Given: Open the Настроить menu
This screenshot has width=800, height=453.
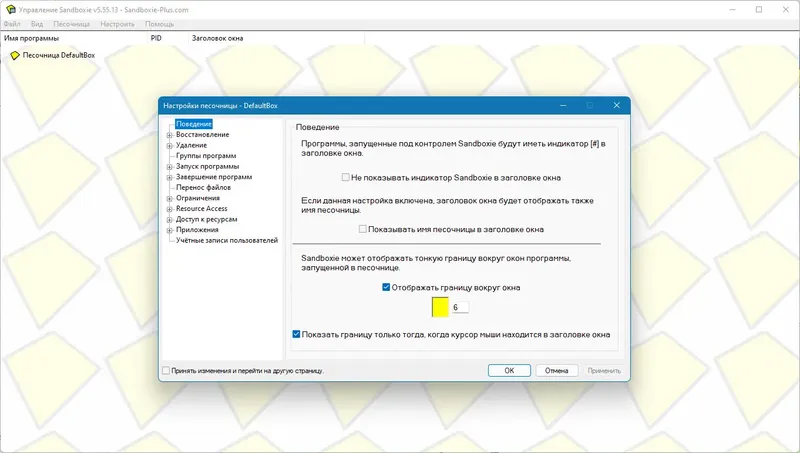Looking at the screenshot, I should tap(117, 24).
